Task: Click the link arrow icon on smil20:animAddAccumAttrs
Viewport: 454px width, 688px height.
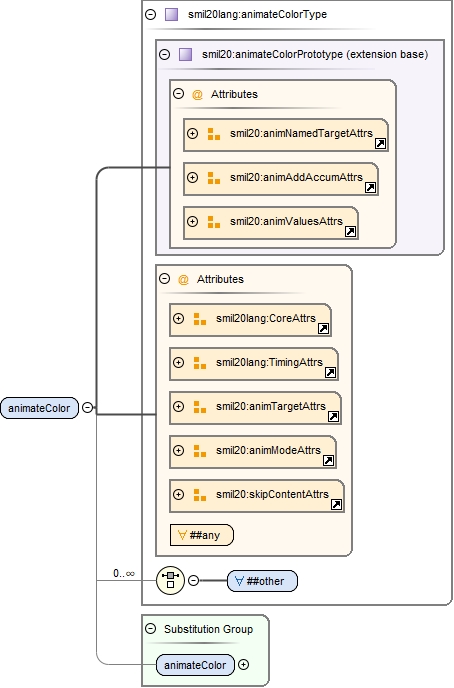Action: coord(370,187)
